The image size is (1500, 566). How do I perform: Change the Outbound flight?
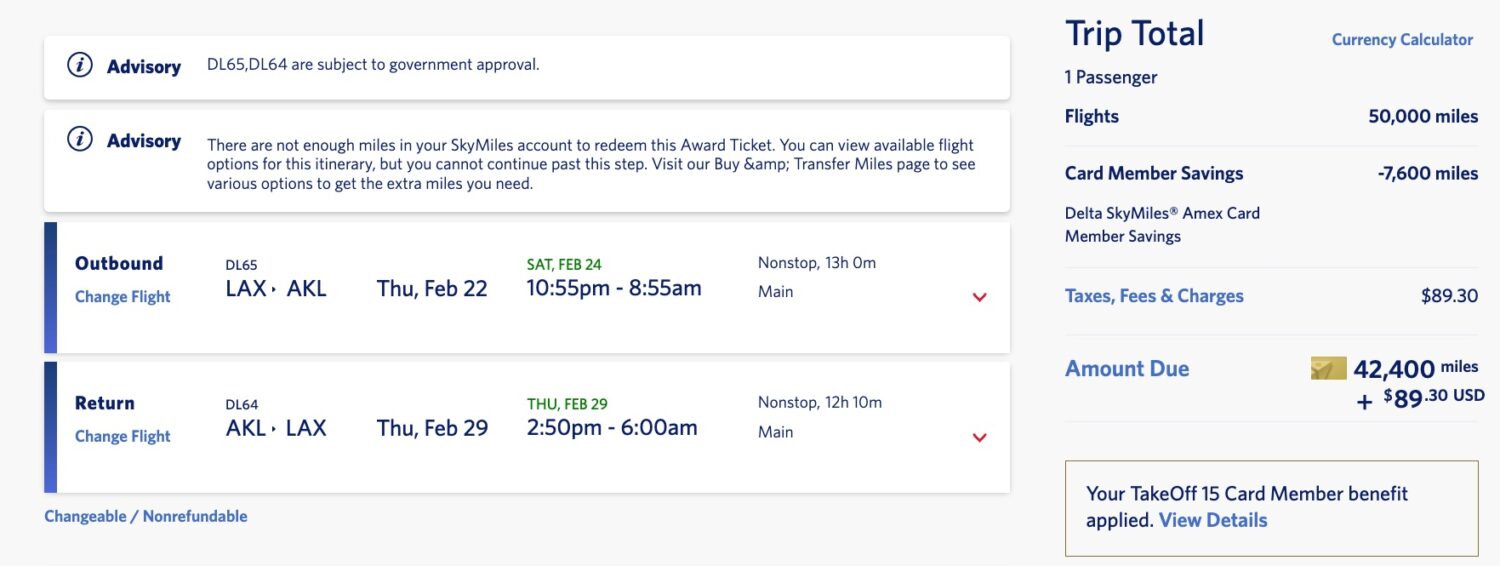[x=123, y=297]
